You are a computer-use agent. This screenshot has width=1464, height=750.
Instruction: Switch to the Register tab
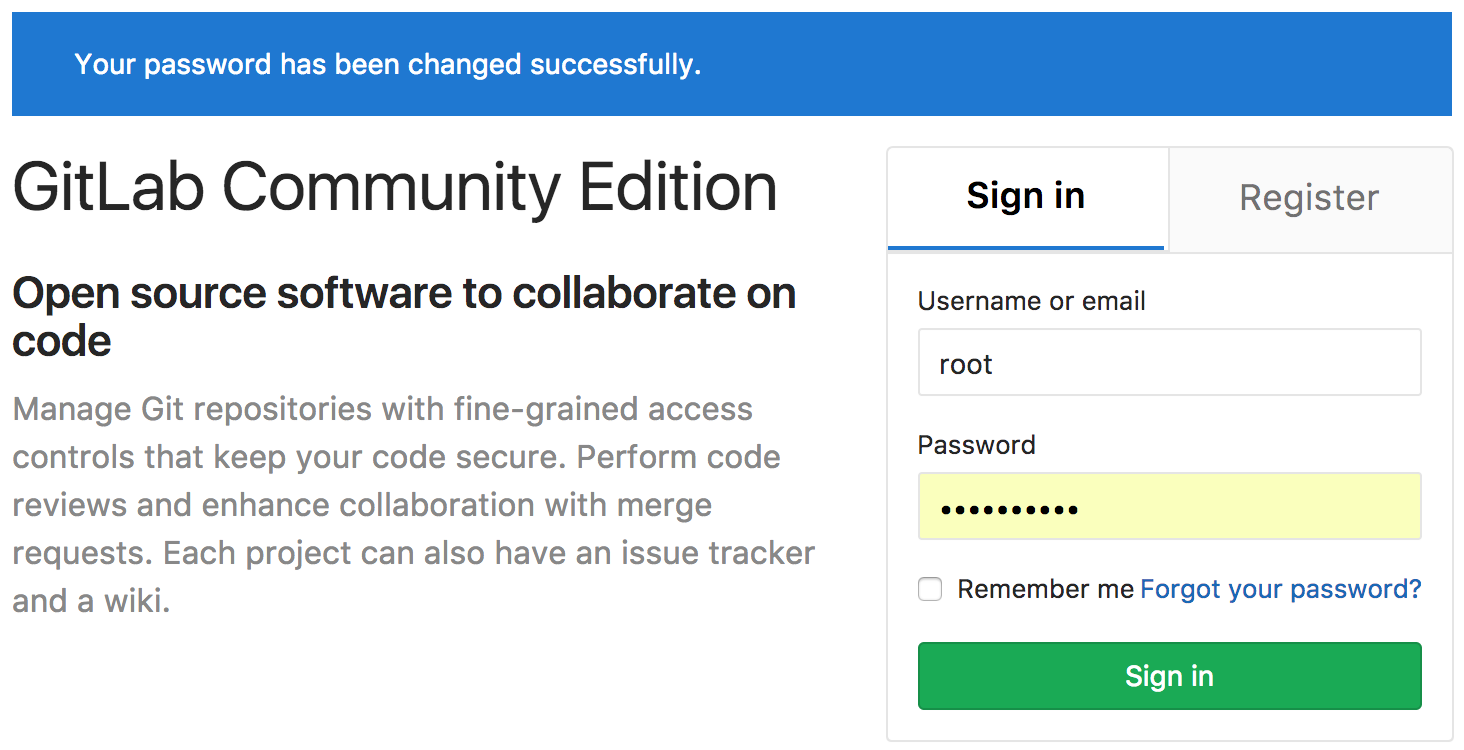[1309, 198]
